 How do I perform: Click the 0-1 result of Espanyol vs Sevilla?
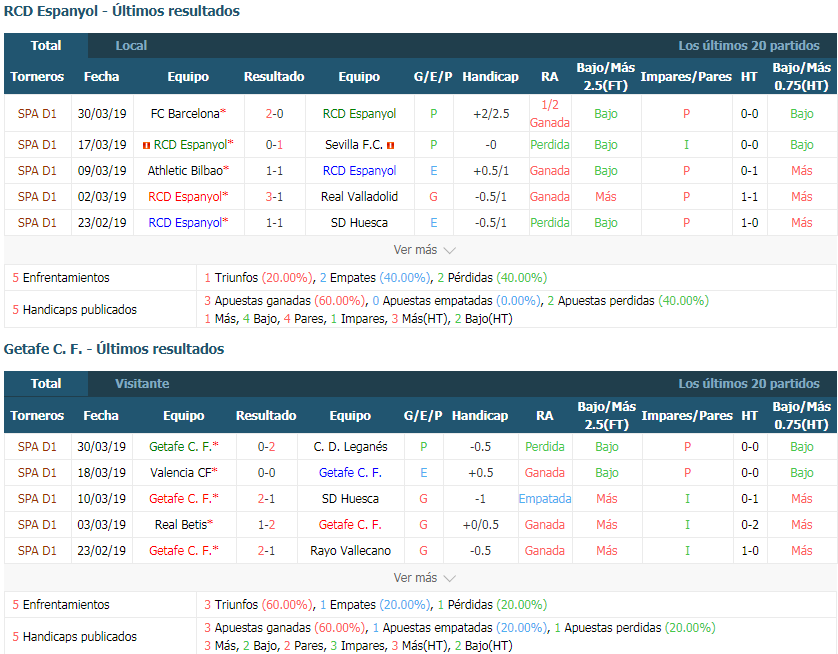coord(274,145)
